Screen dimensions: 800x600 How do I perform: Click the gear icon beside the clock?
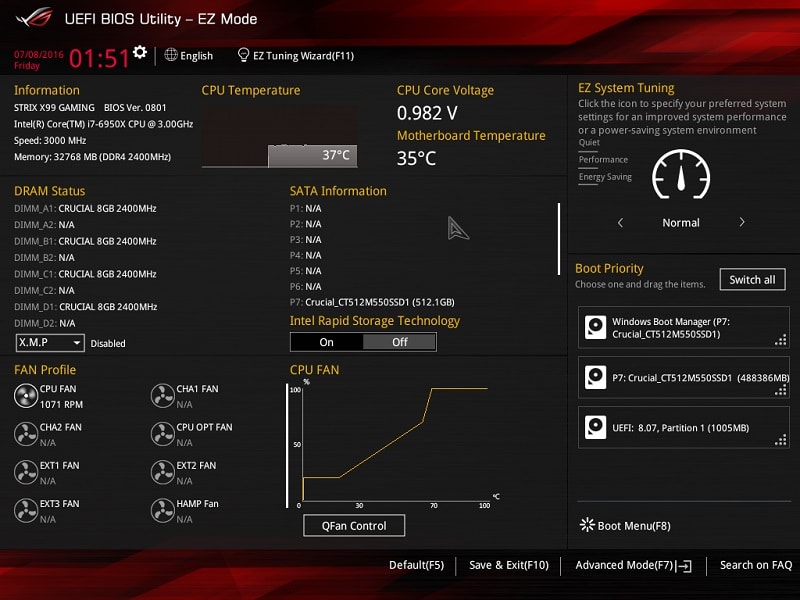(140, 52)
